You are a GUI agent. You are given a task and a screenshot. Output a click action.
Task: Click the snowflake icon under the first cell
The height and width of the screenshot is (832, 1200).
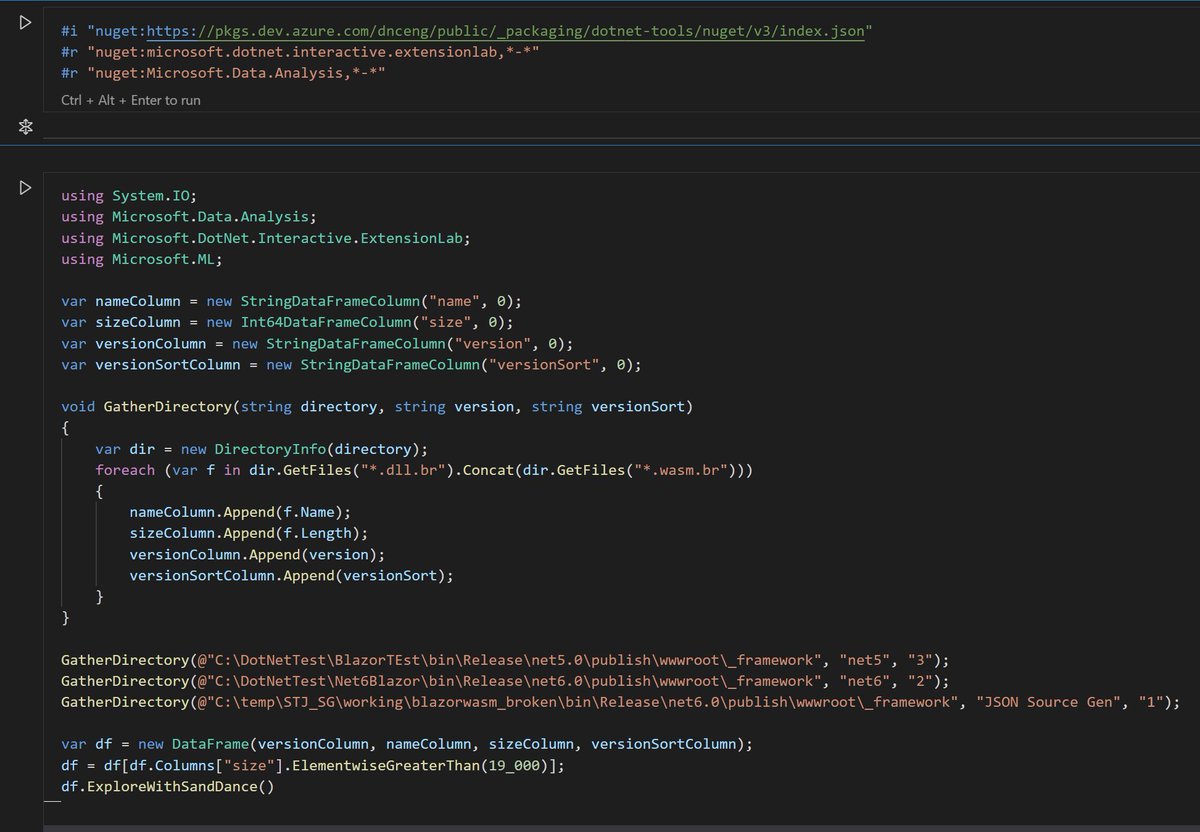coord(26,126)
